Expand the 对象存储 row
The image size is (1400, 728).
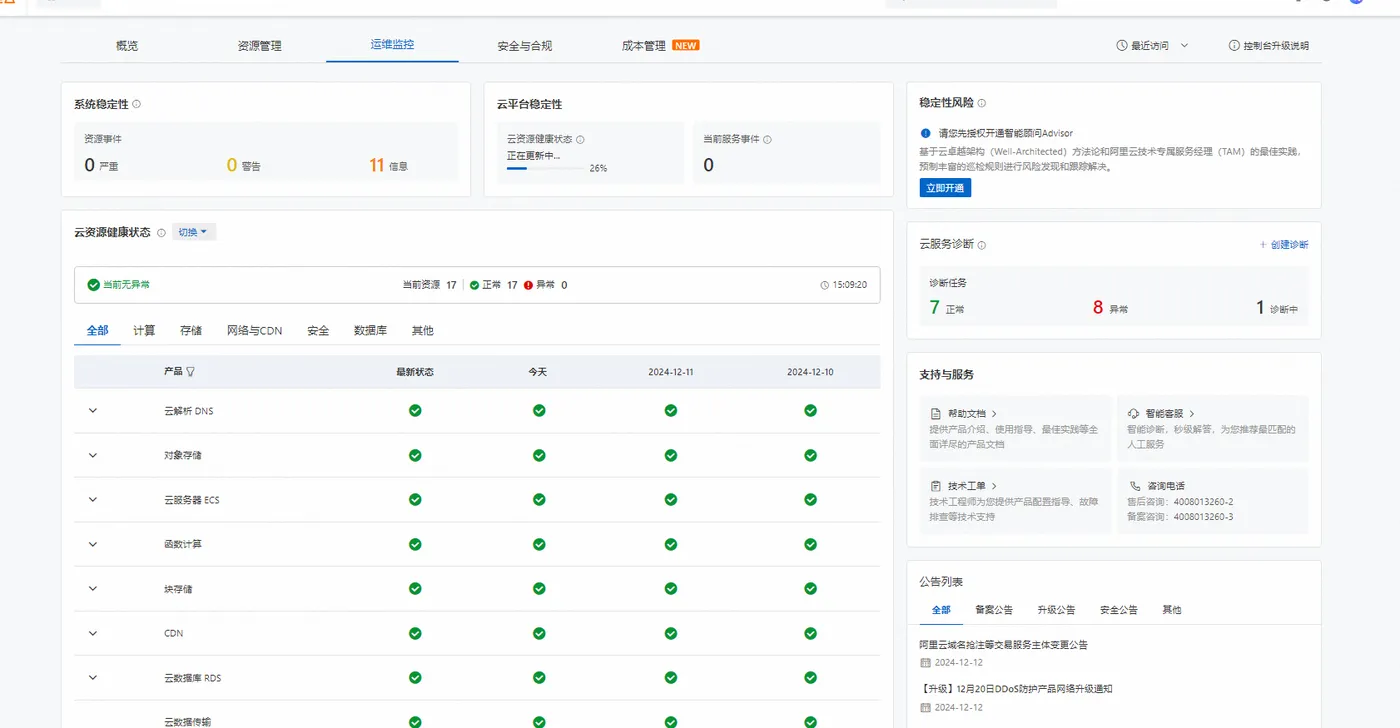(x=93, y=455)
